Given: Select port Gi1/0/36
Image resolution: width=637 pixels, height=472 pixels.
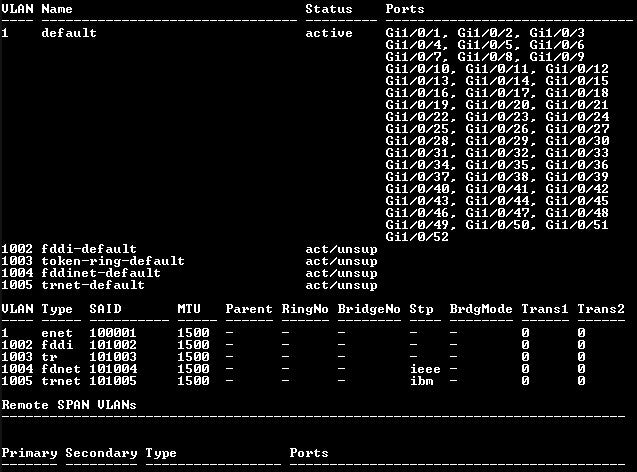Looking at the screenshot, I should pyautogui.click(x=577, y=165).
